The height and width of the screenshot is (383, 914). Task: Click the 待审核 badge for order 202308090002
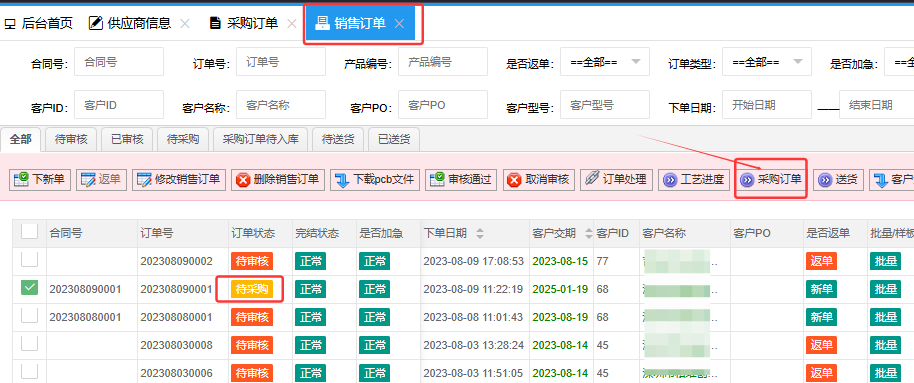pos(252,261)
